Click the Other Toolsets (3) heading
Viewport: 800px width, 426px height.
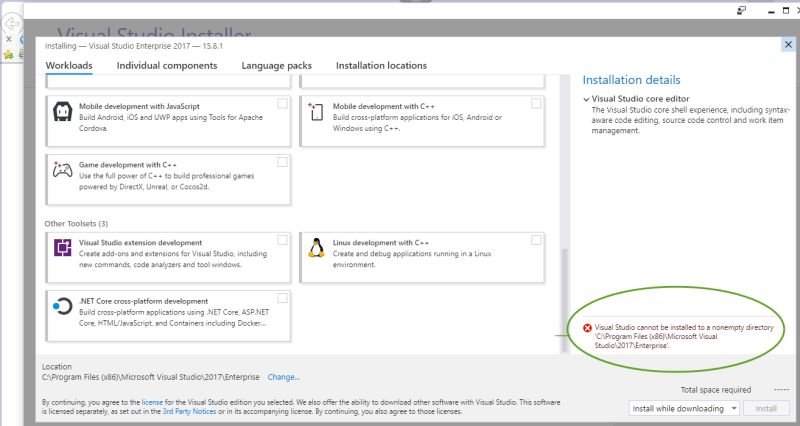(x=76, y=224)
